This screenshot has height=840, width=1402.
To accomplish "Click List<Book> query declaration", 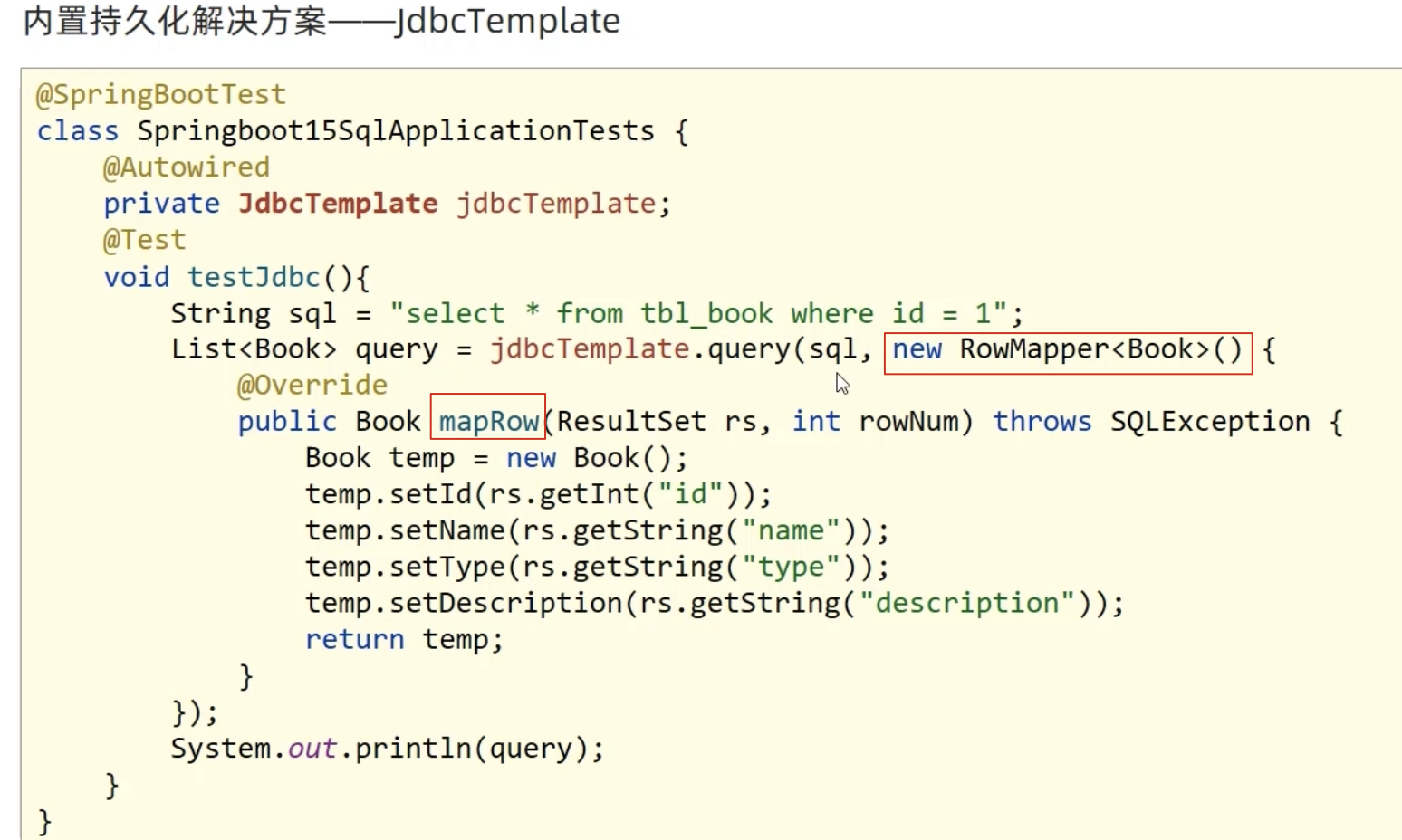I will point(304,349).
